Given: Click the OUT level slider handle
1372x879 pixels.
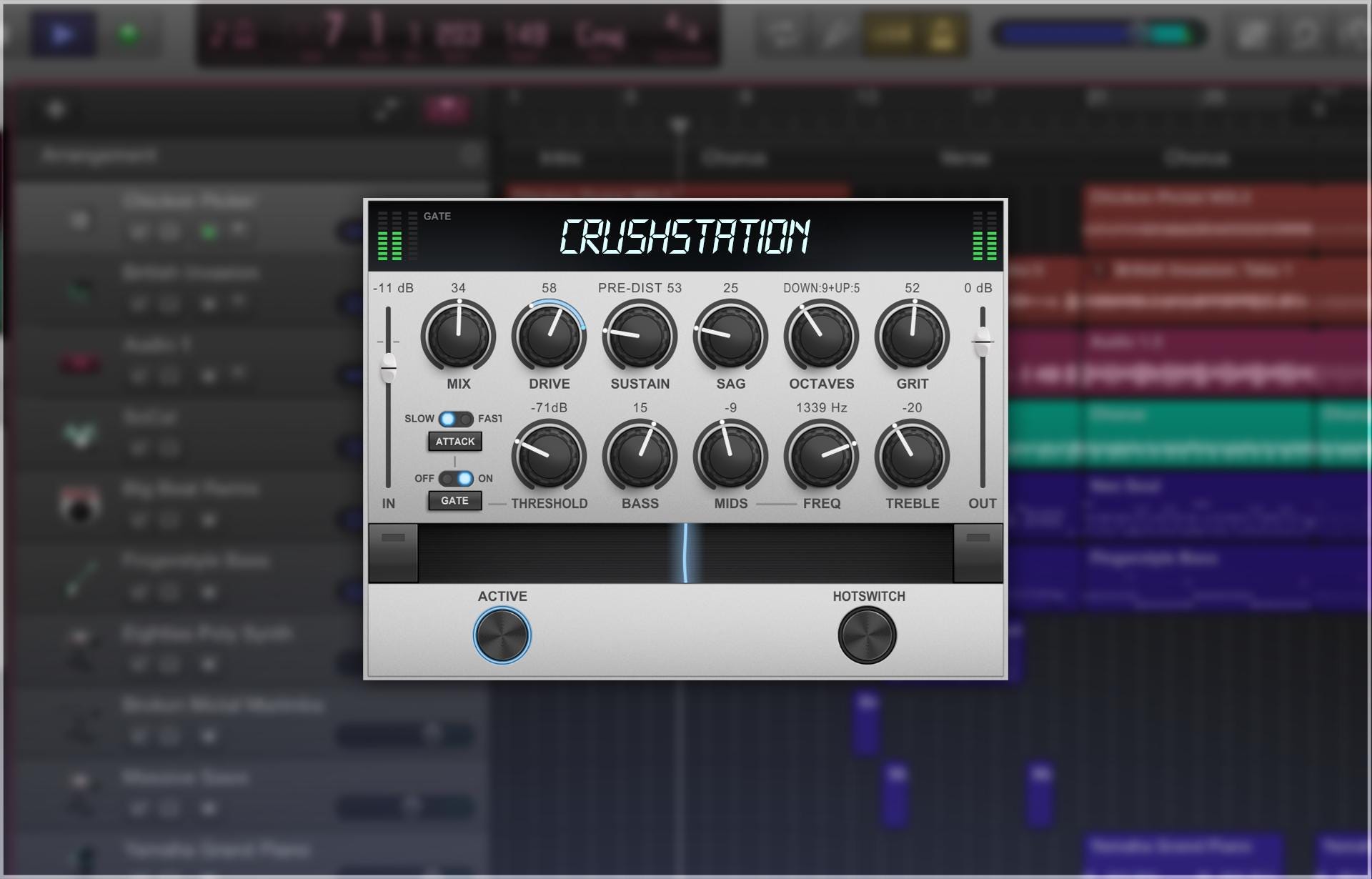Looking at the screenshot, I should (983, 341).
